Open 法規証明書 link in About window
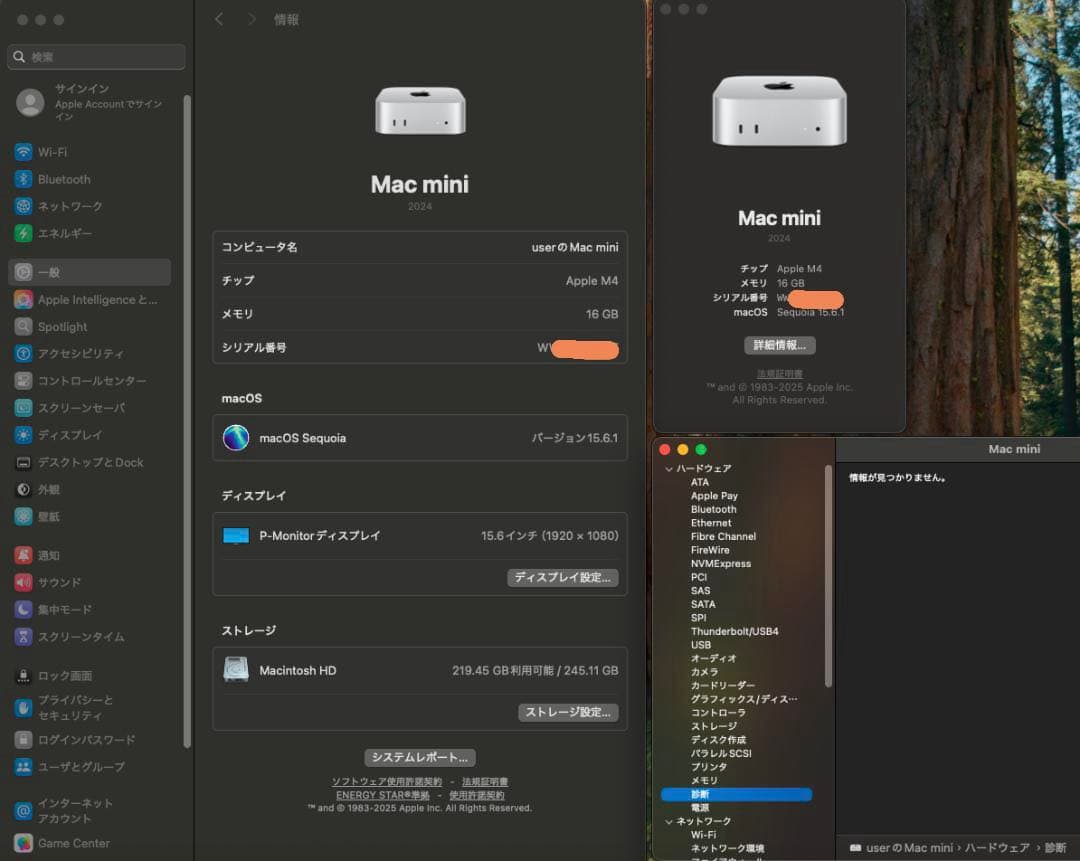Viewport: 1080px width, 861px height. point(780,373)
